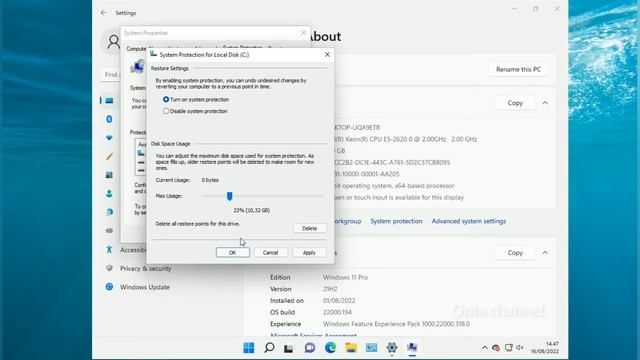
Task: Click the 23% (10,32 GB) usage text
Action: pyautogui.click(x=251, y=210)
